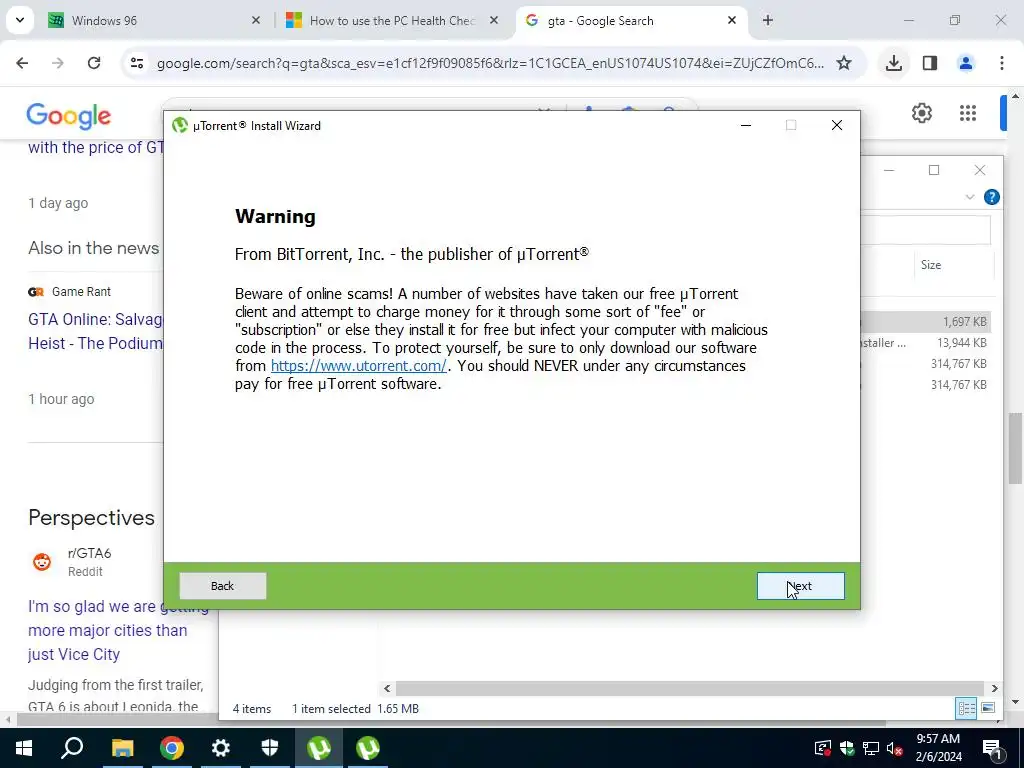Click the File Explorer horizontal scrollbar

[x=690, y=688]
